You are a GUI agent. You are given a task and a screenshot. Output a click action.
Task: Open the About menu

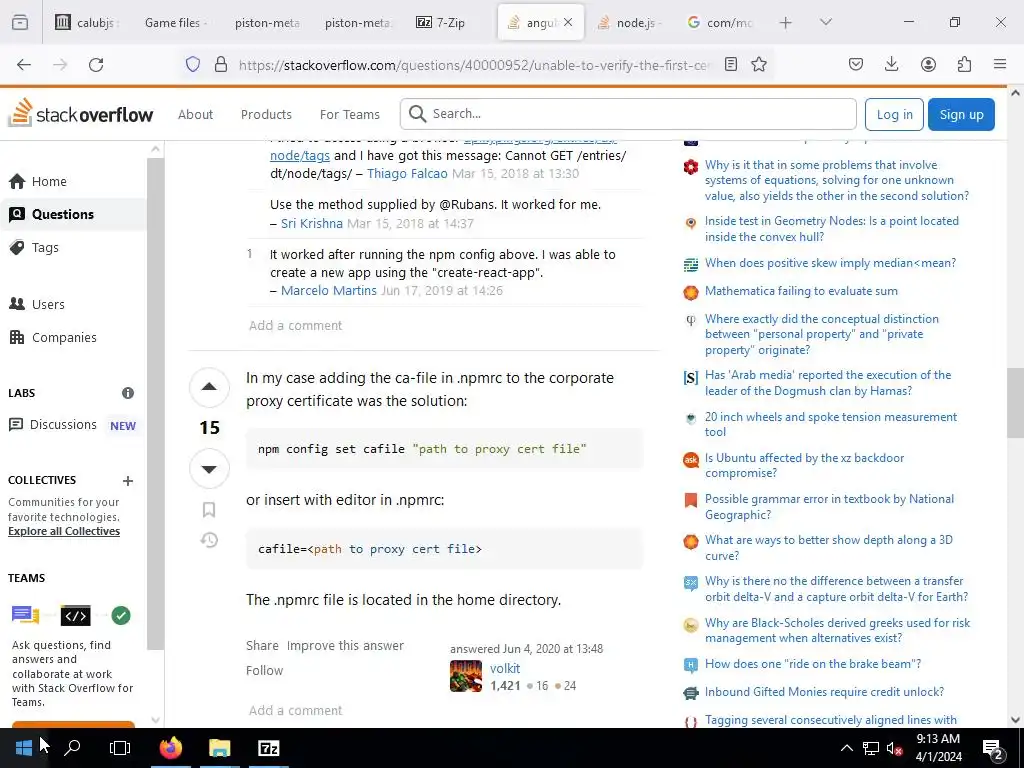point(195,114)
